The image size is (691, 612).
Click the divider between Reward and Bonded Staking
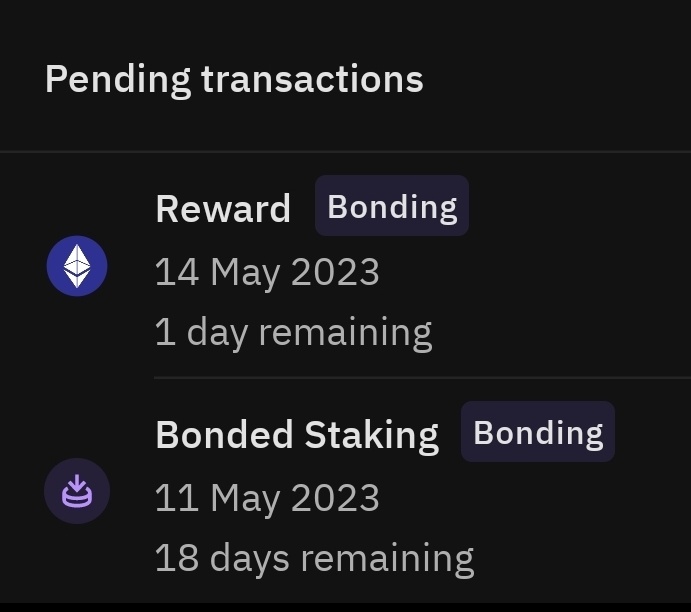point(422,378)
